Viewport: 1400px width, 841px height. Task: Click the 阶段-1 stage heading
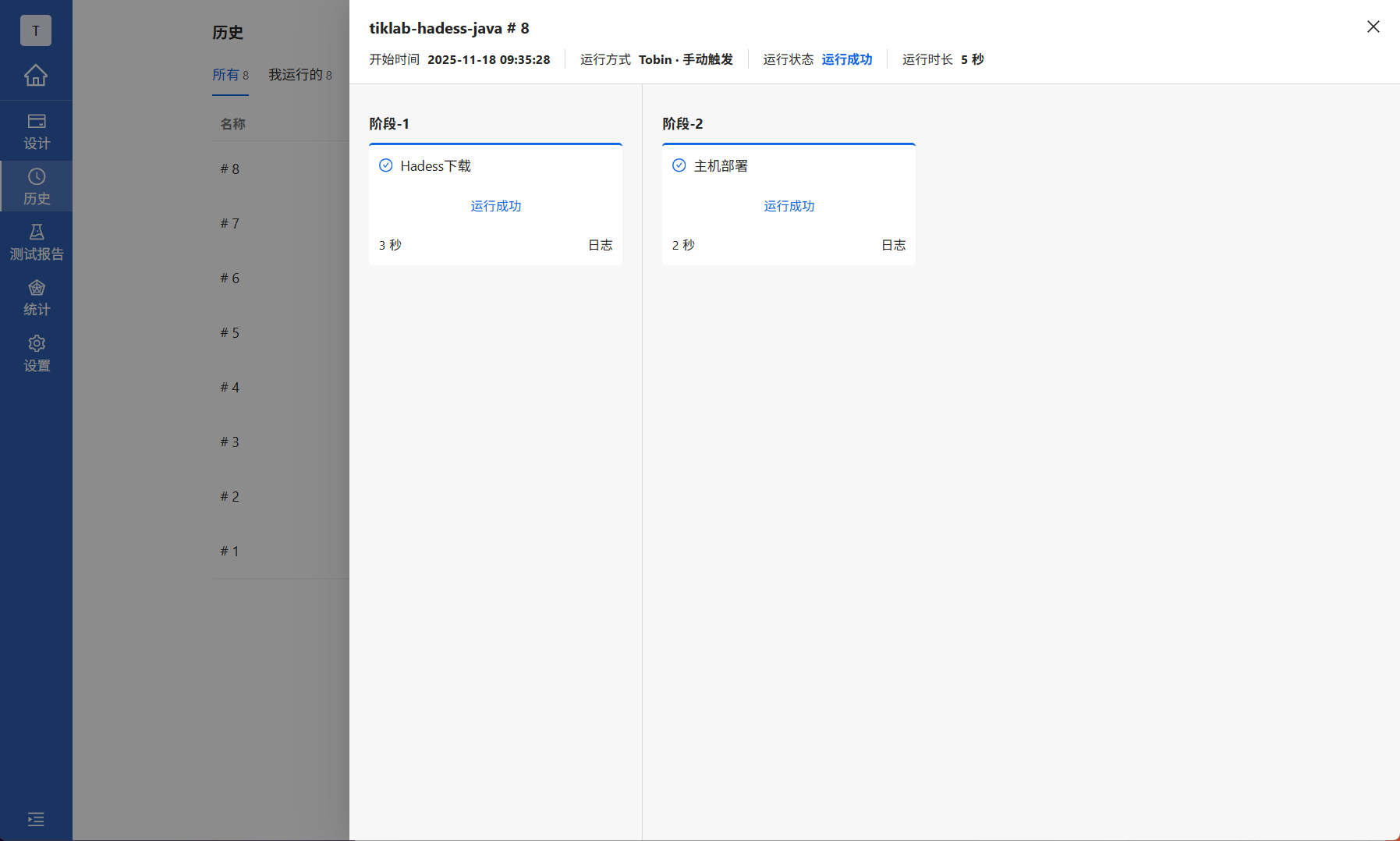pos(389,124)
